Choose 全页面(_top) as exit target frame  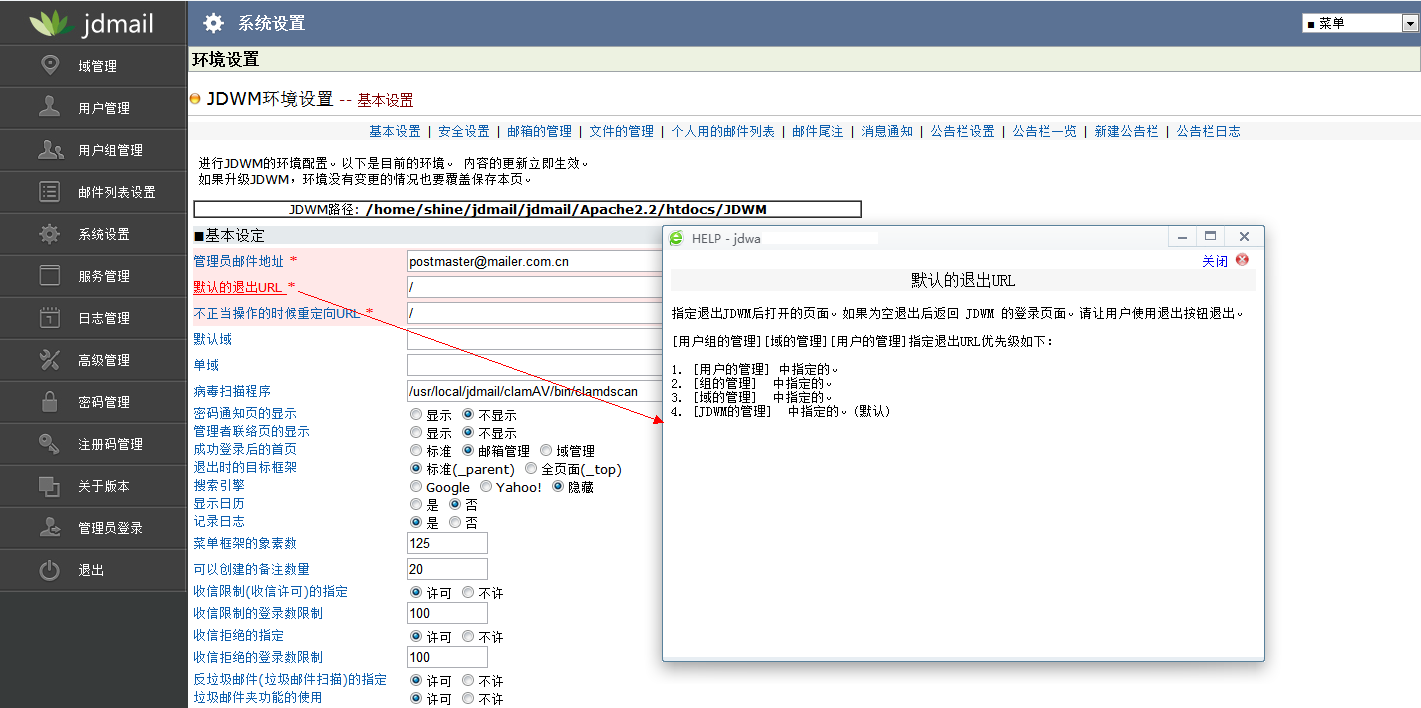point(531,468)
